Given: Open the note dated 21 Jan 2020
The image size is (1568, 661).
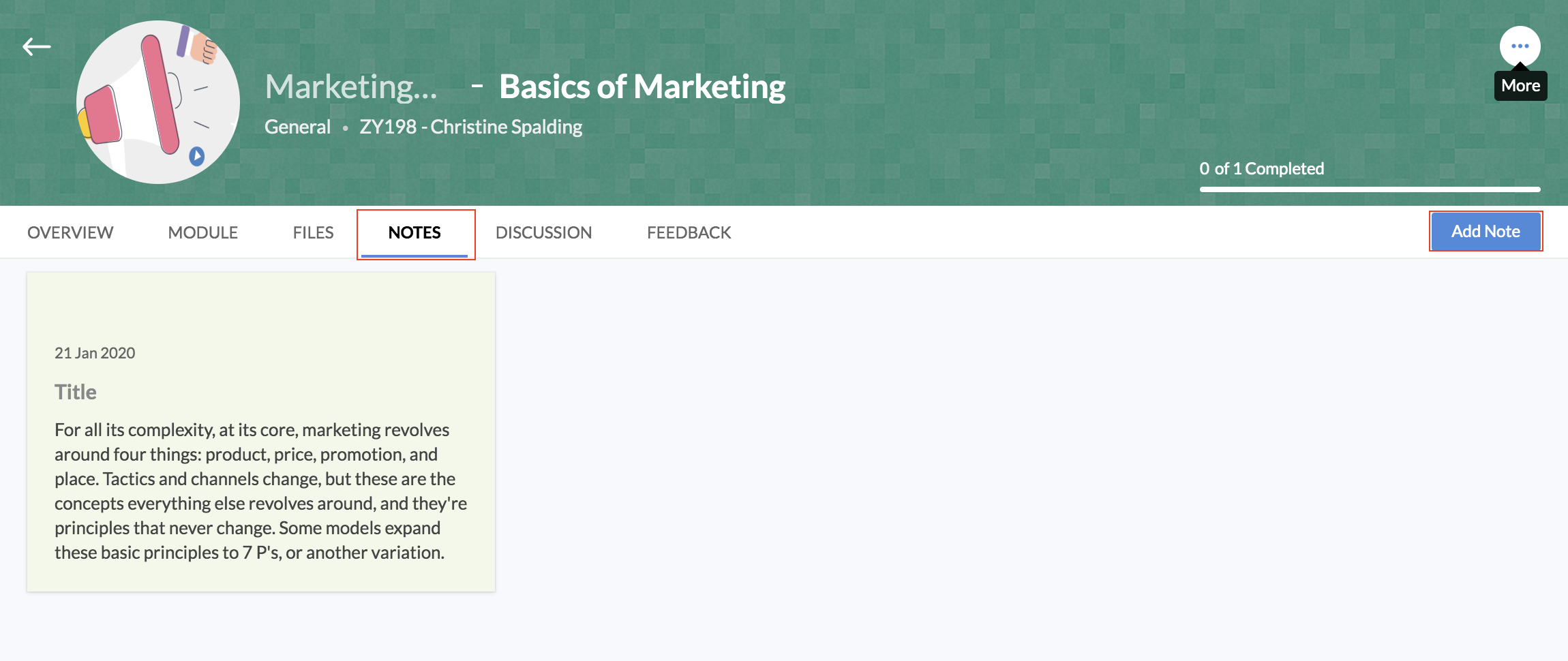Looking at the screenshot, I should pos(95,353).
